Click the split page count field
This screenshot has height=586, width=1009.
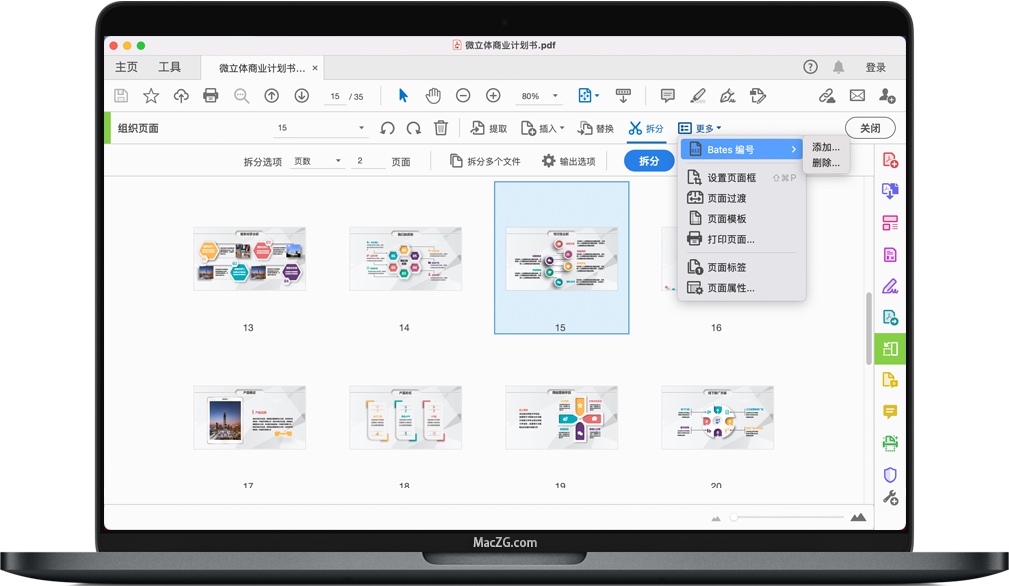pos(367,161)
